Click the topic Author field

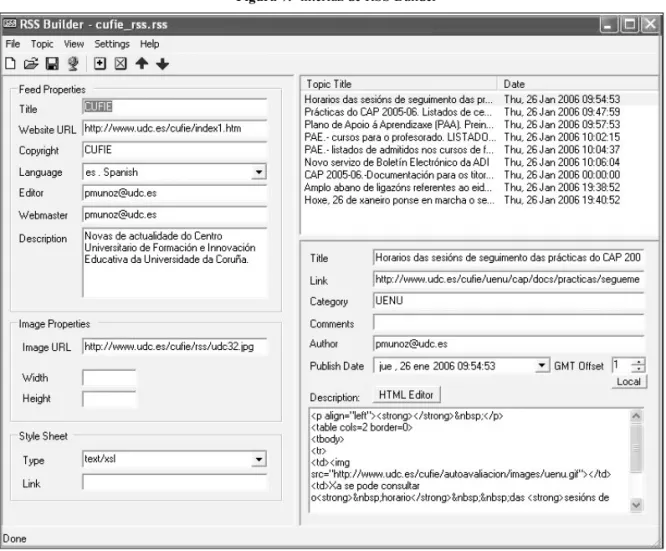pos(508,344)
